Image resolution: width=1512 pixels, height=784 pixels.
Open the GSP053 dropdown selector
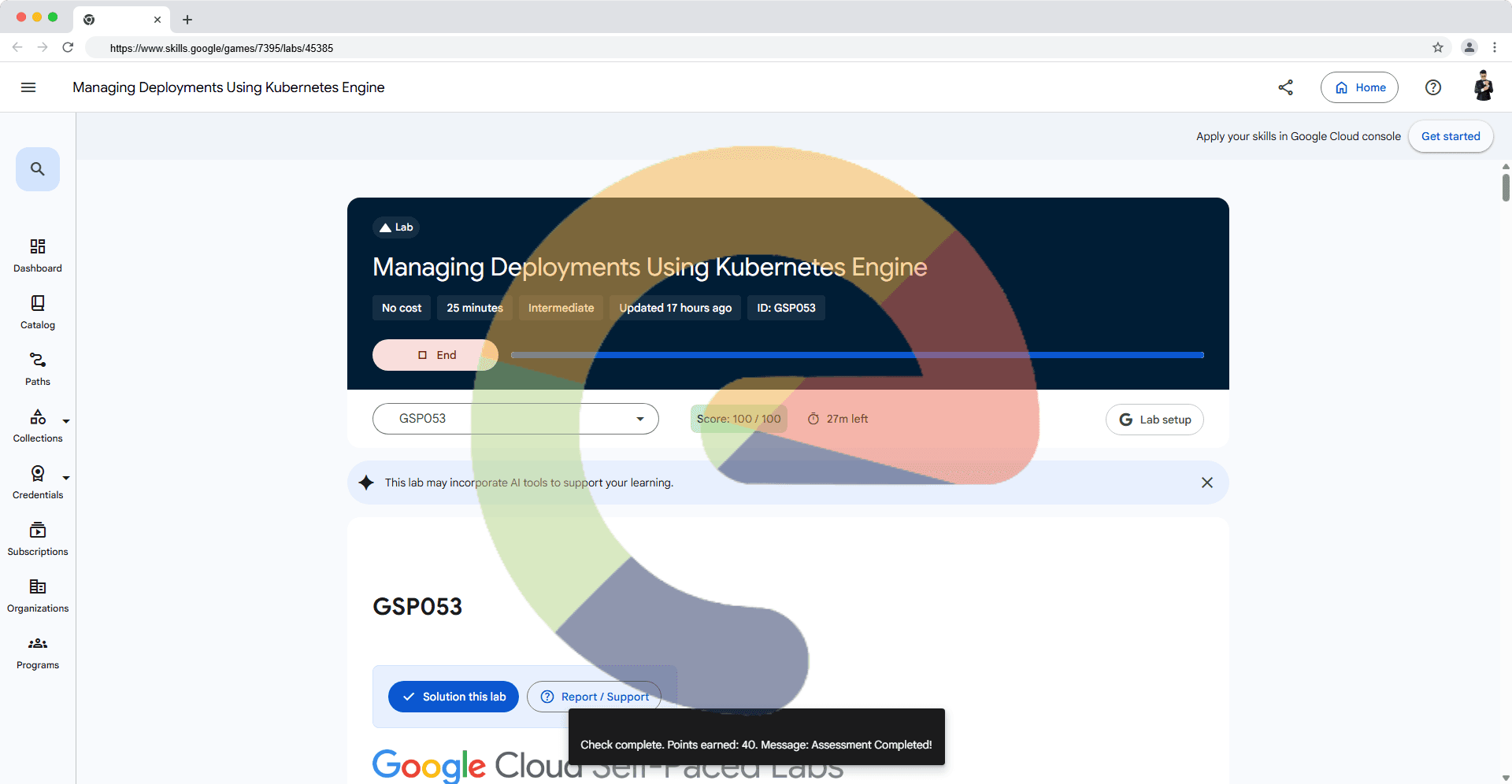(x=516, y=419)
